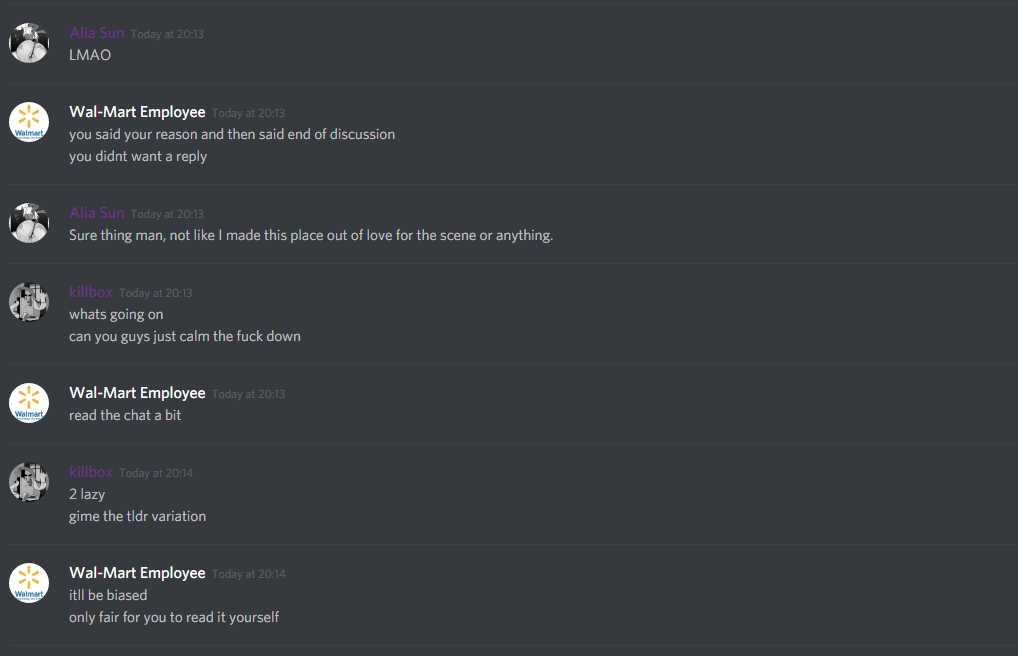Click message 'gime the tldr variation'
Screen dimensions: 1018x656
coord(138,516)
